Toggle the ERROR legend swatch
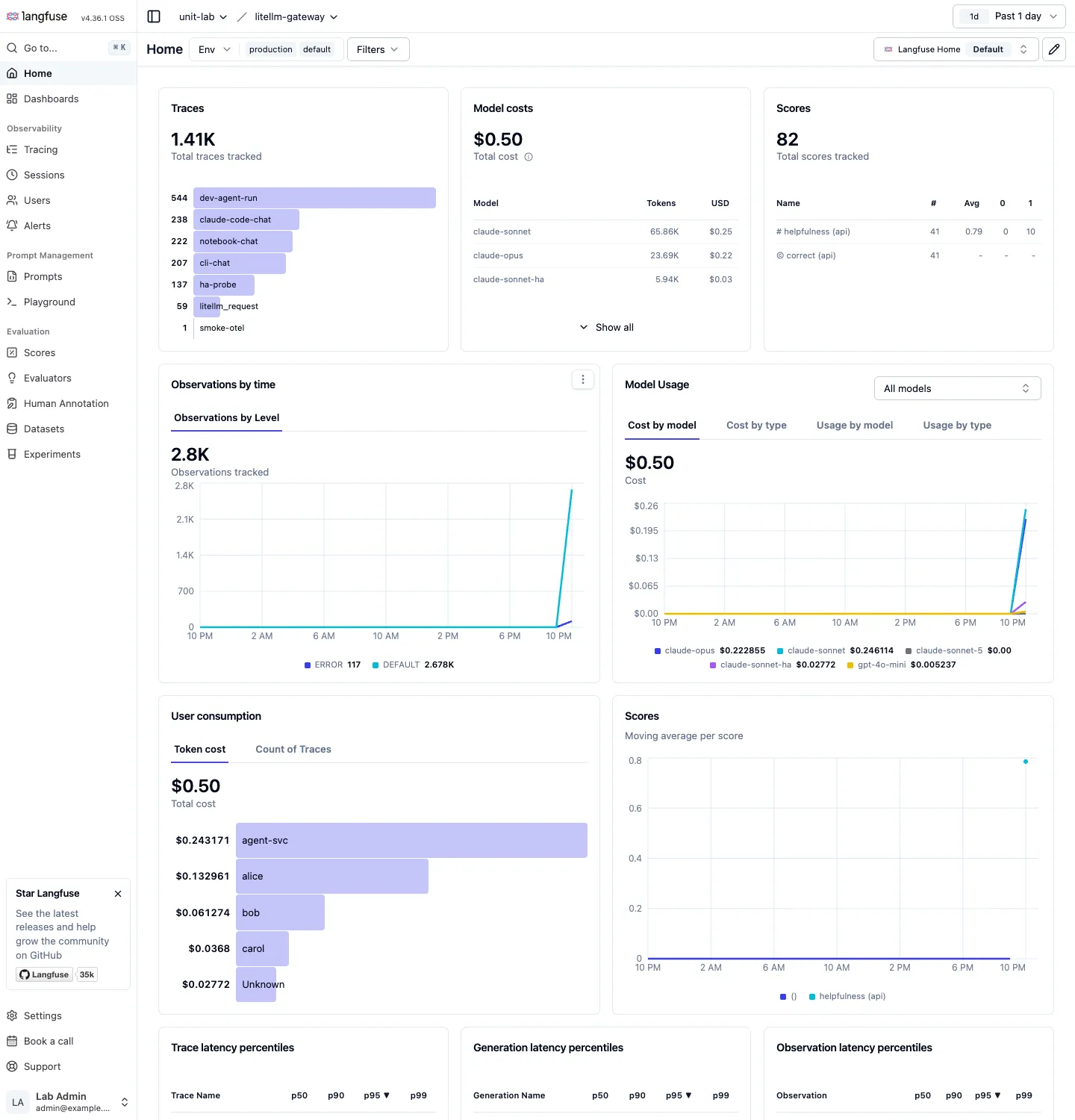1075x1120 pixels. [x=308, y=665]
